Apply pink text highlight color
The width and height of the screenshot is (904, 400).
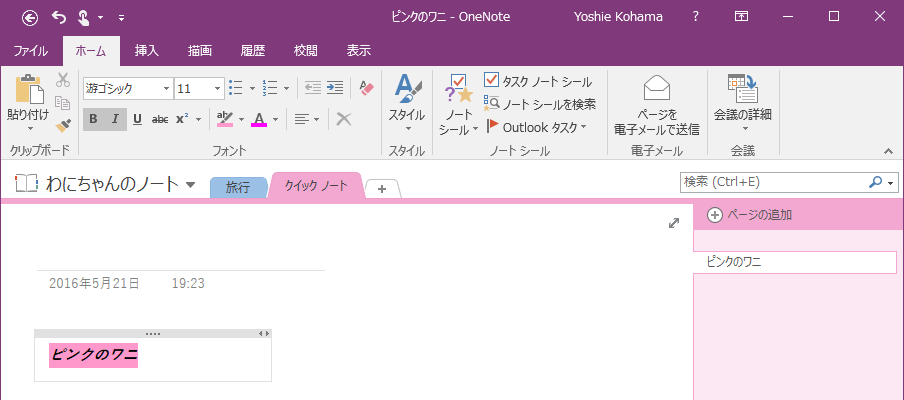tap(224, 119)
